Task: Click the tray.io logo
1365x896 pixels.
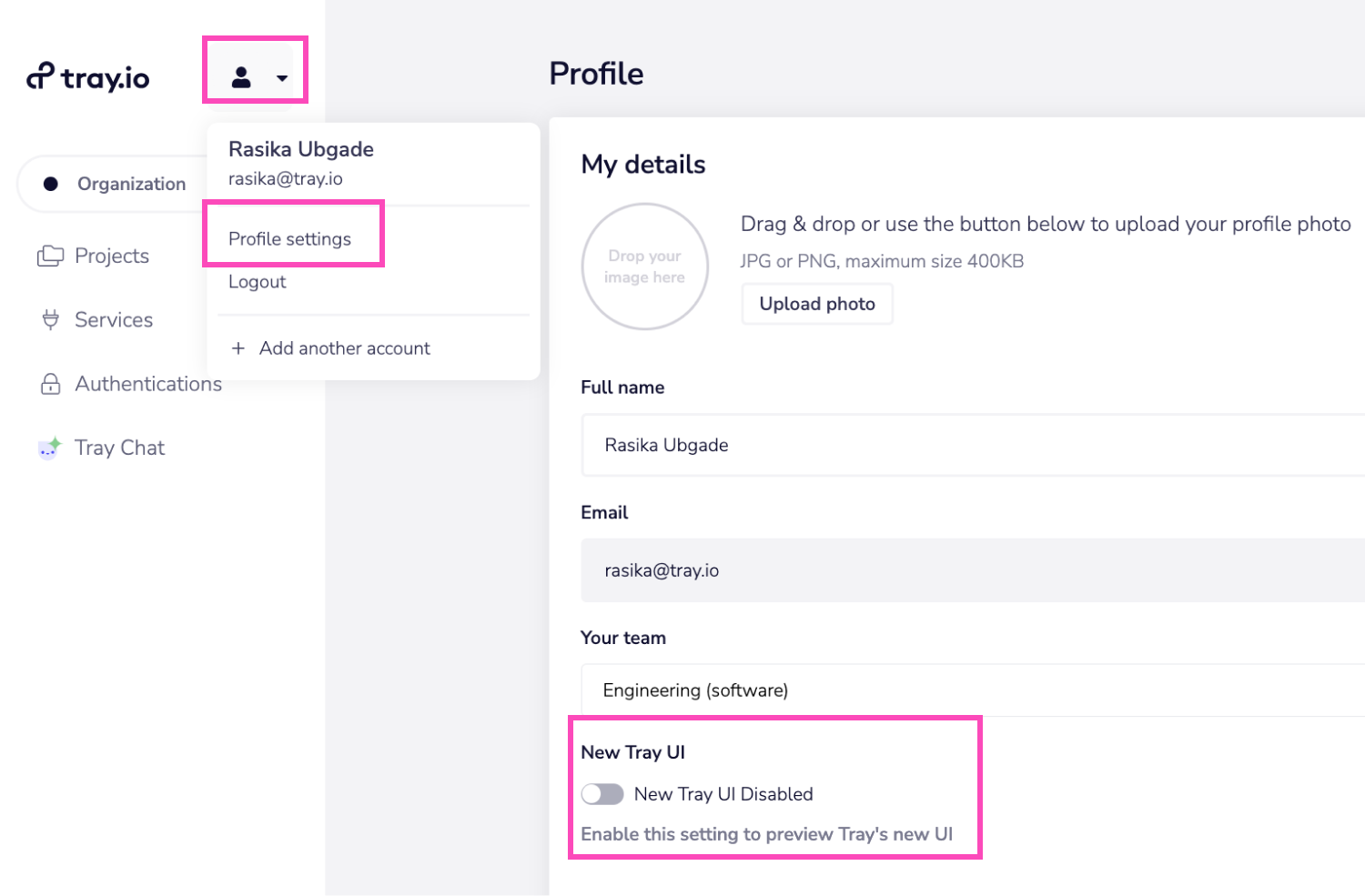Action: click(x=87, y=77)
